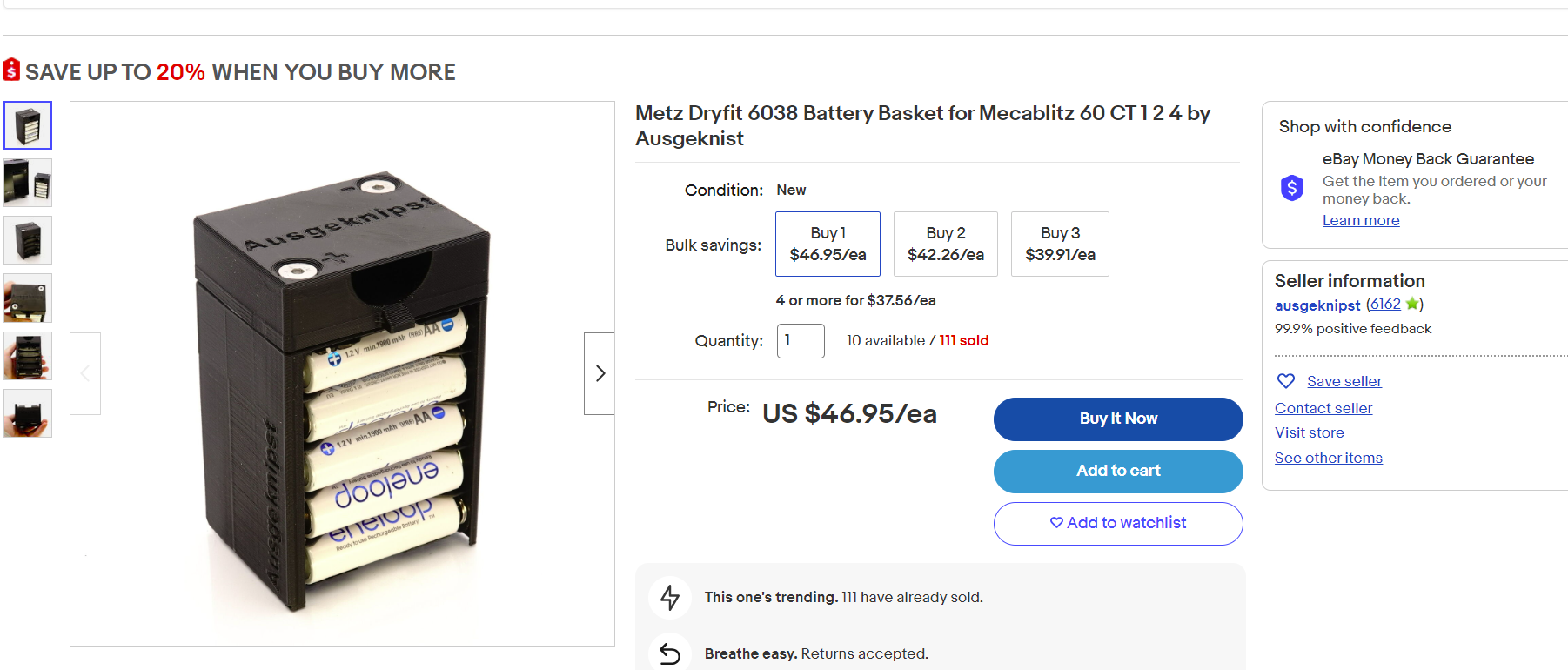The image size is (1568, 670).
Task: Choose the Buy 3 at $39.91/ea option
Action: (x=1060, y=244)
